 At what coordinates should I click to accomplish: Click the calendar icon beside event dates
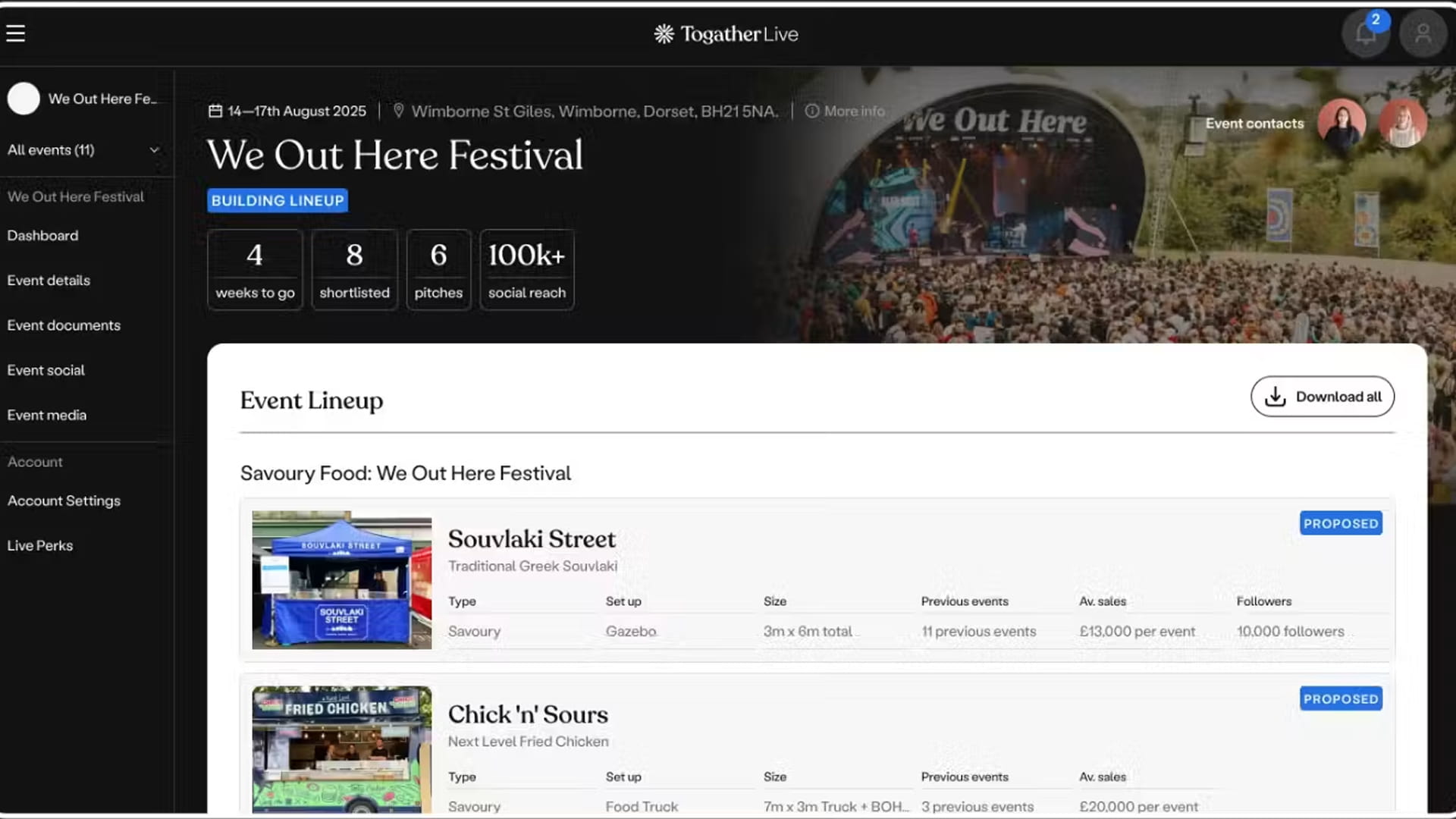tap(215, 111)
